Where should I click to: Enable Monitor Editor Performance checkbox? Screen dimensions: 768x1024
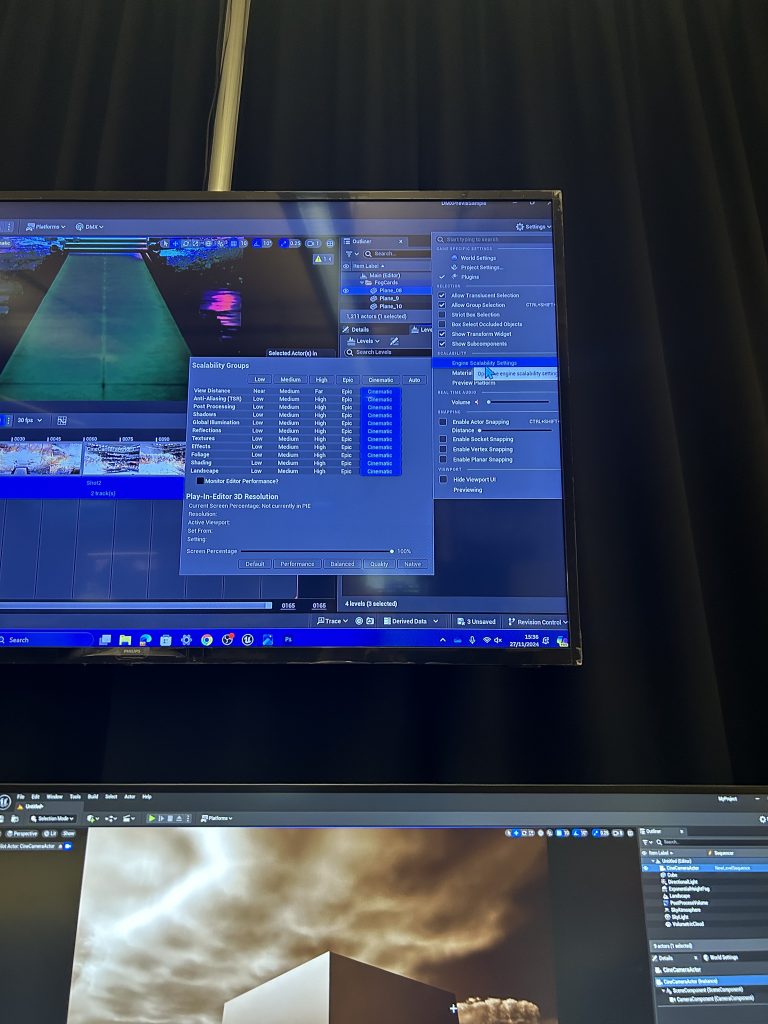[200, 481]
